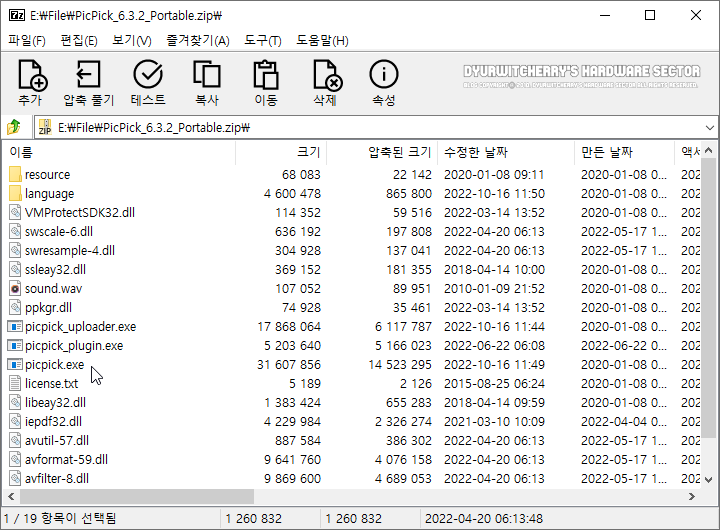
Task: Click the ZIP archive icon in address bar
Action: tap(45, 127)
